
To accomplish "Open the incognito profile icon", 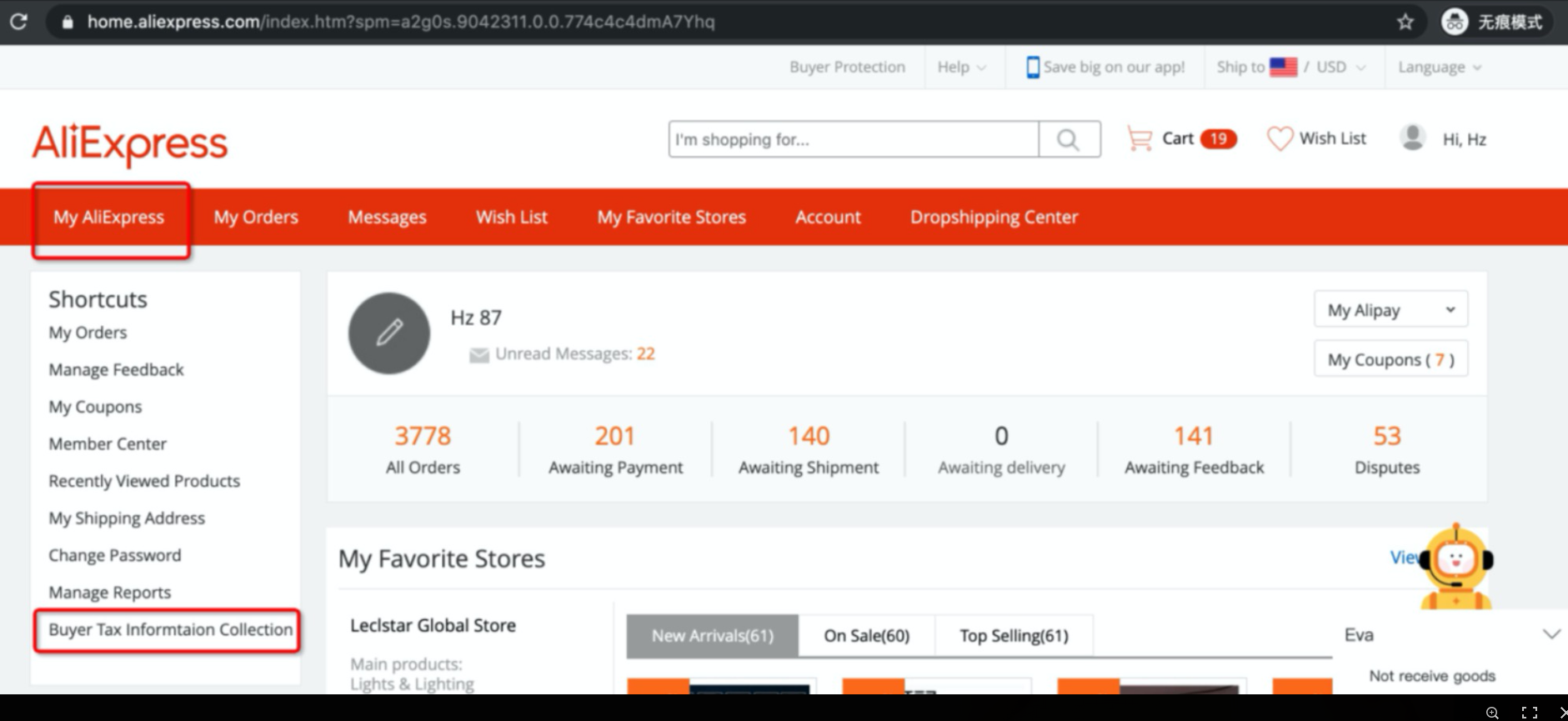I will tap(1455, 22).
